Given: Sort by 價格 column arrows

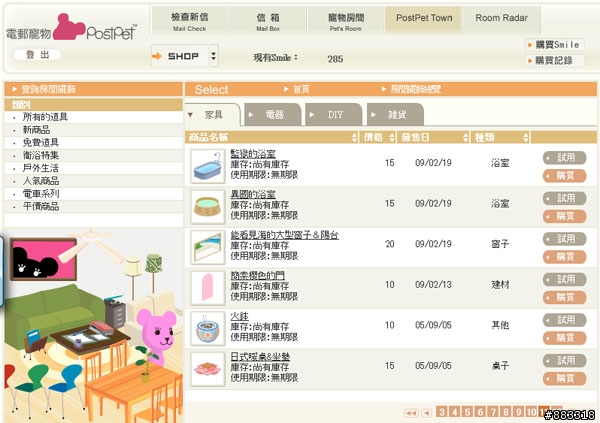Looking at the screenshot, I should [x=392, y=137].
